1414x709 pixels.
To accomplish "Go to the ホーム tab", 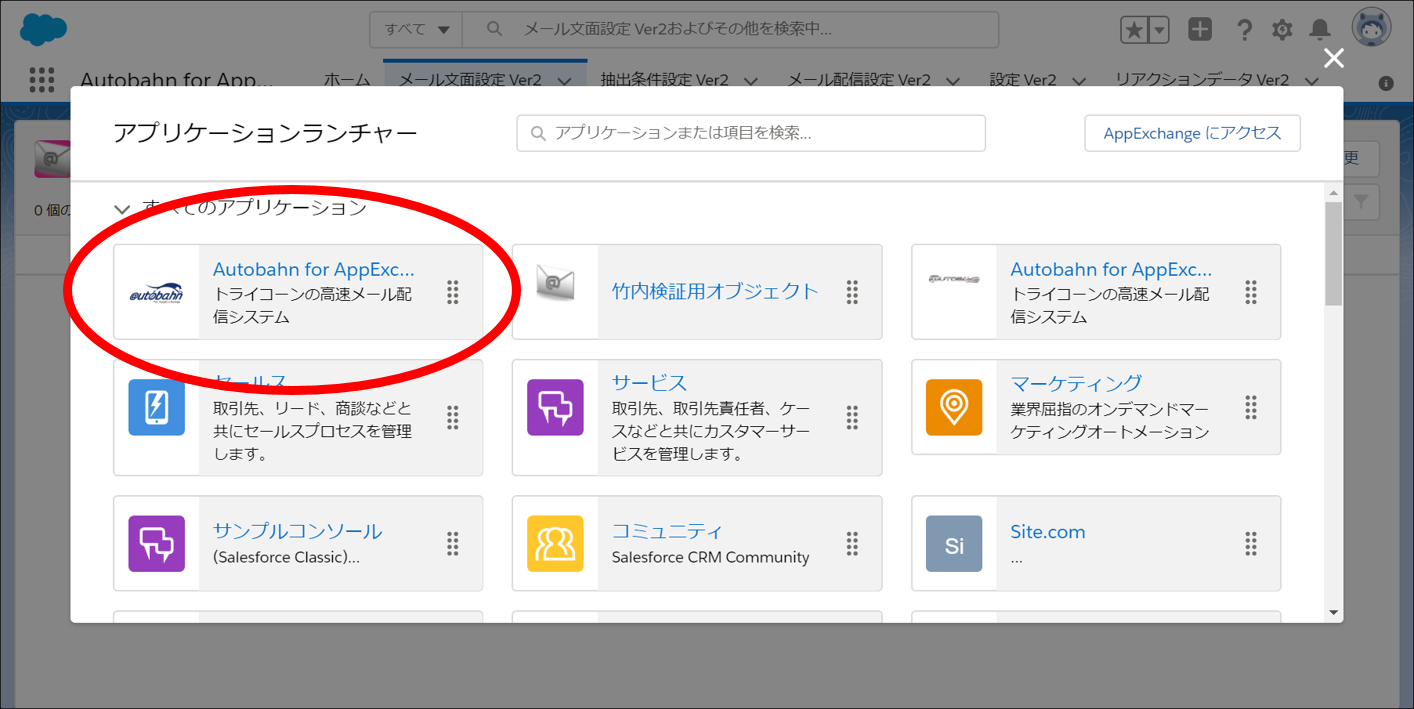I will (x=347, y=81).
